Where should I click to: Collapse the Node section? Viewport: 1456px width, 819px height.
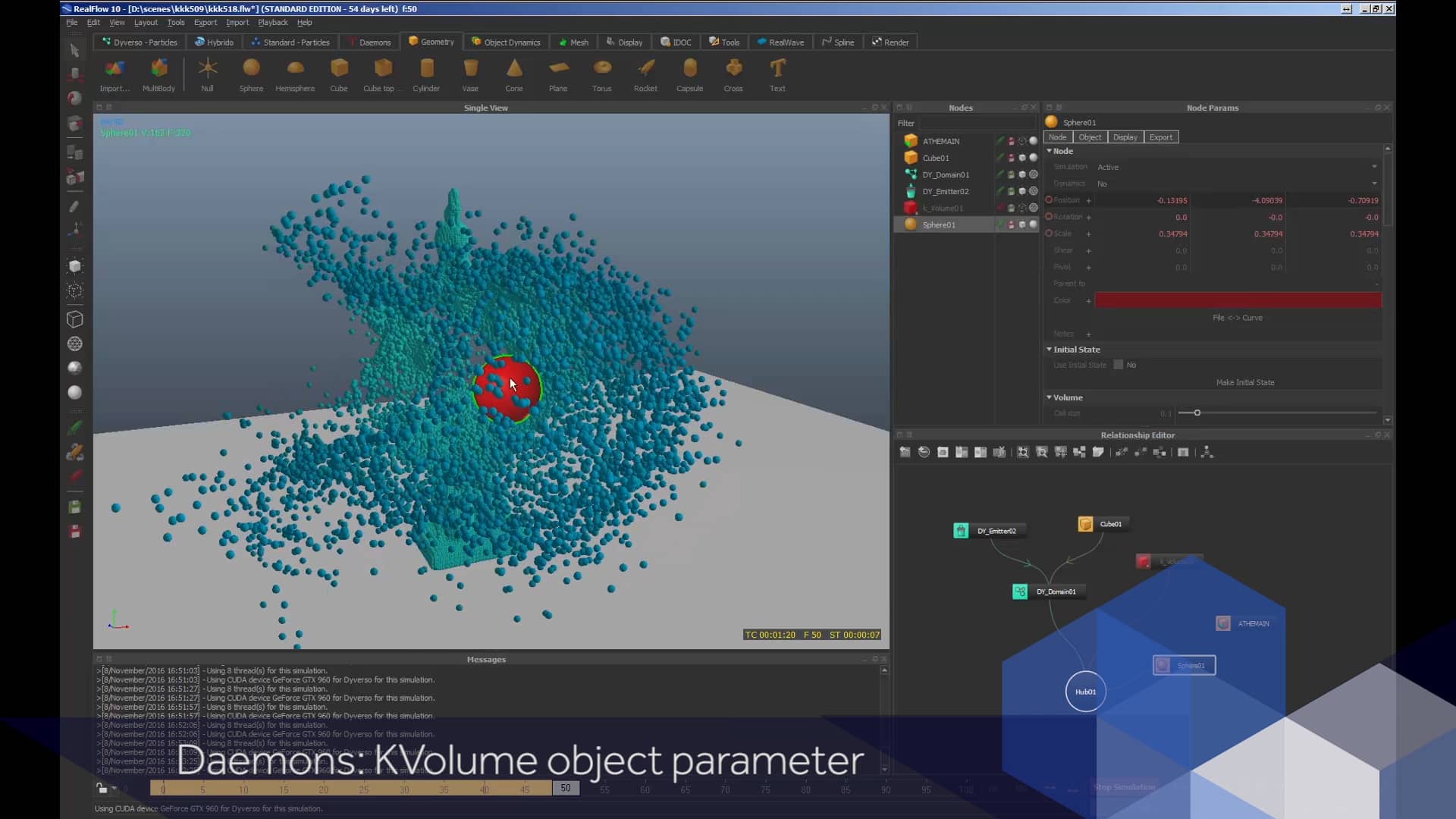[1050, 151]
